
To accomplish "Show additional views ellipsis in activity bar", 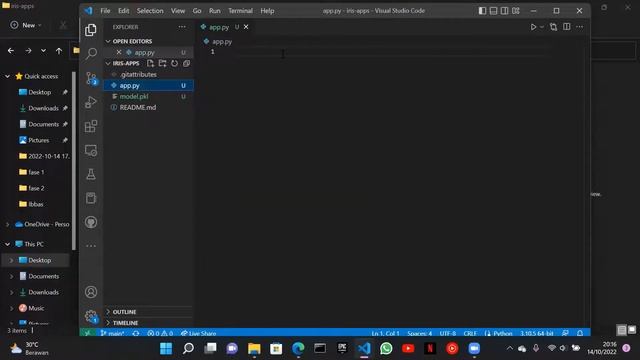I will click(x=91, y=246).
